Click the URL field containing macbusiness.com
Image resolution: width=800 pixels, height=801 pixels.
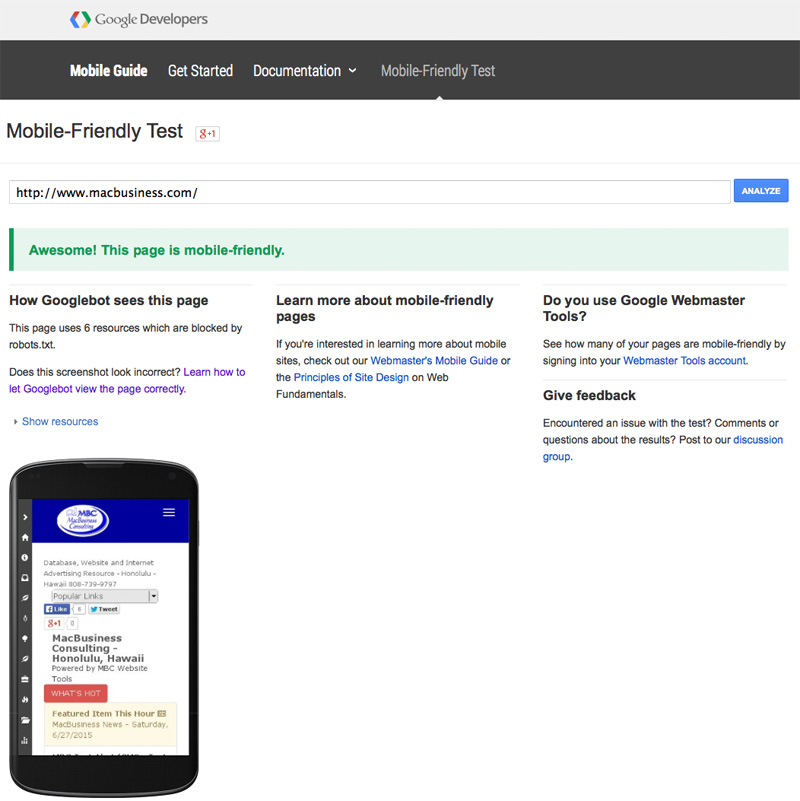coord(370,192)
